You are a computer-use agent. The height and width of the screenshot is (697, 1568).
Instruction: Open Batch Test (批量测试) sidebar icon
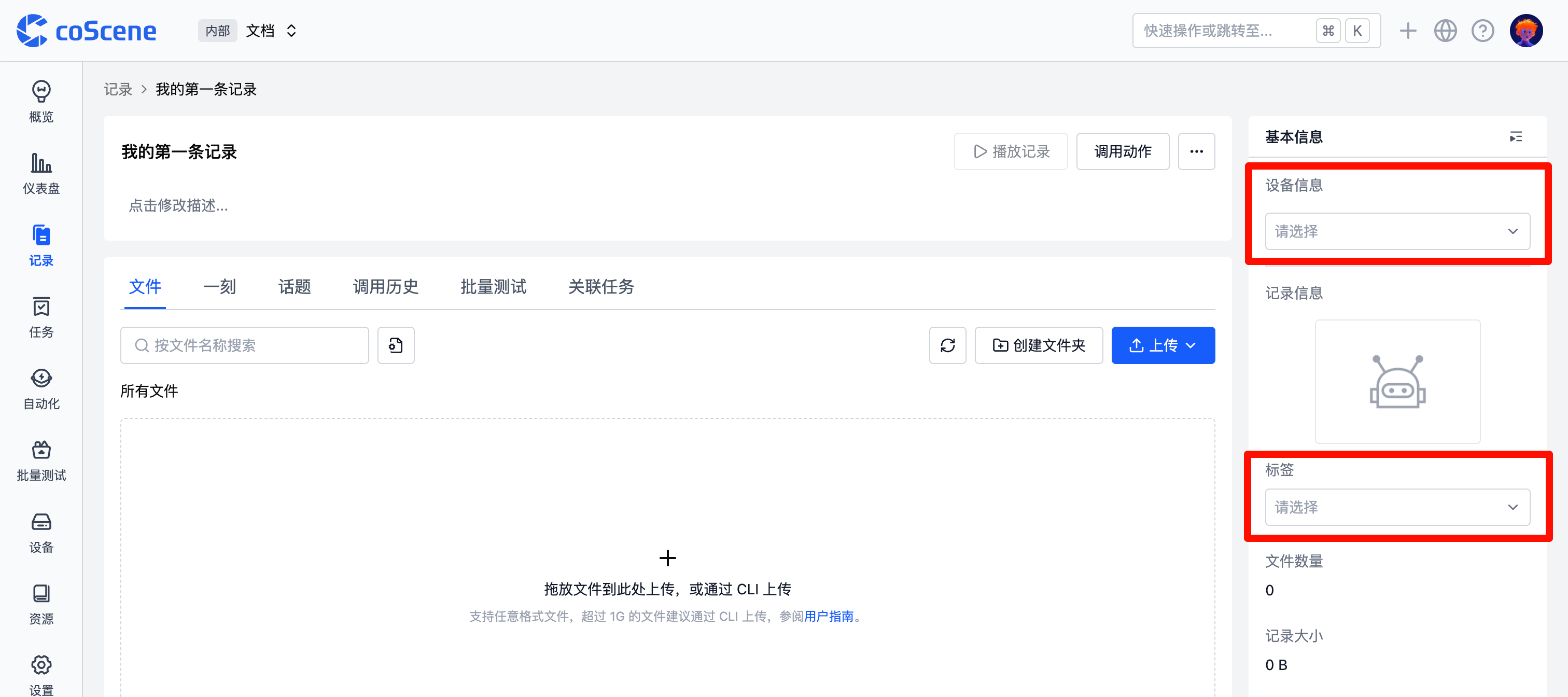pyautogui.click(x=41, y=461)
